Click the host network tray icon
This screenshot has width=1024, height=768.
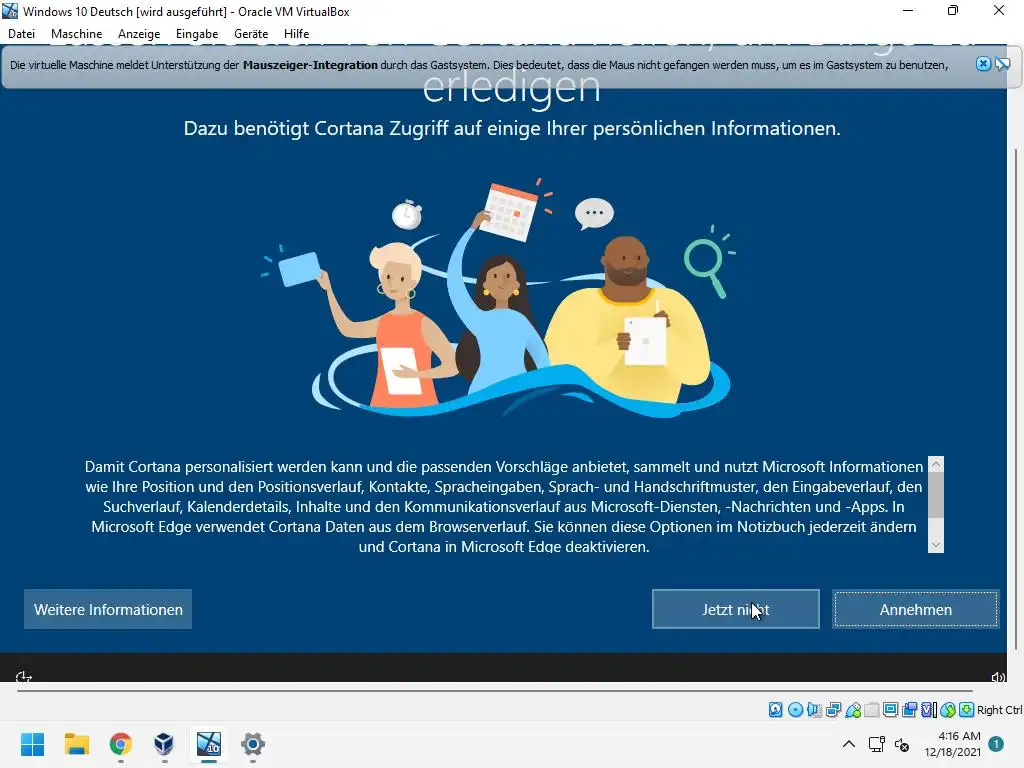[x=876, y=744]
